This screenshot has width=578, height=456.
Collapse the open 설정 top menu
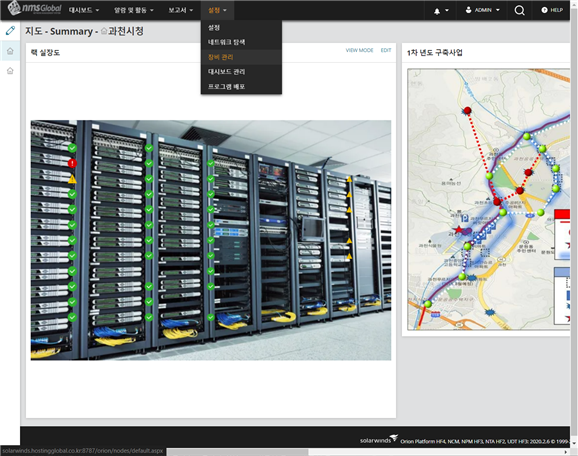tap(217, 10)
